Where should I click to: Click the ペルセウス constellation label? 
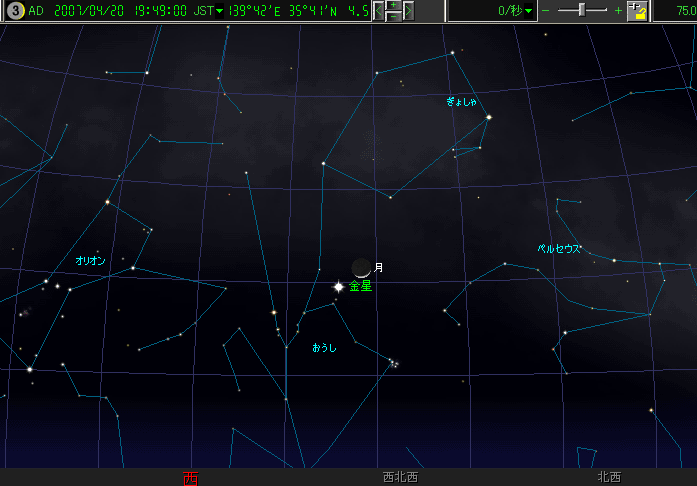(559, 248)
